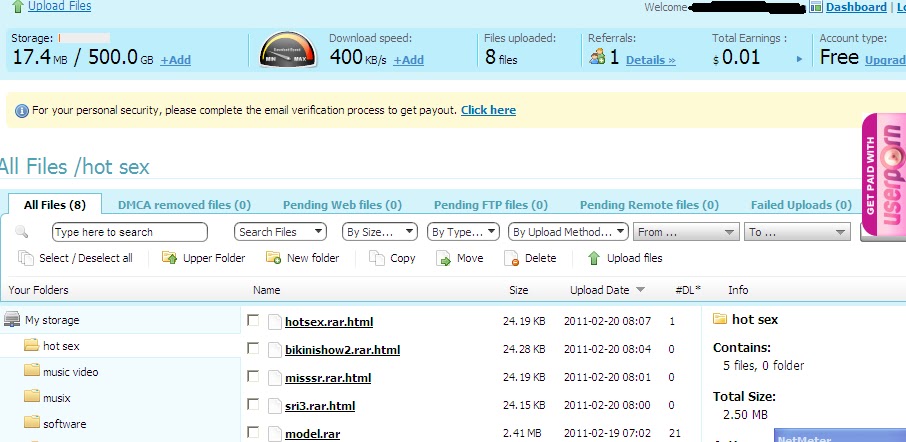Click the hot sex folder icon in sidebar

[31, 345]
